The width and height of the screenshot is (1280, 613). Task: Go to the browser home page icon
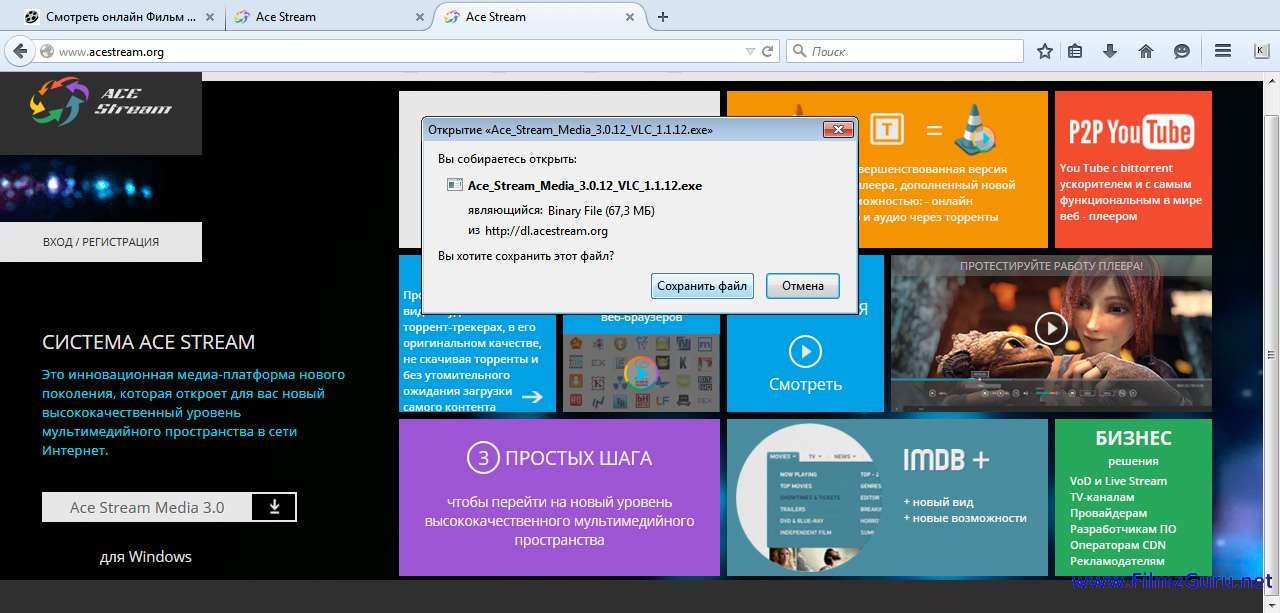tap(1146, 51)
